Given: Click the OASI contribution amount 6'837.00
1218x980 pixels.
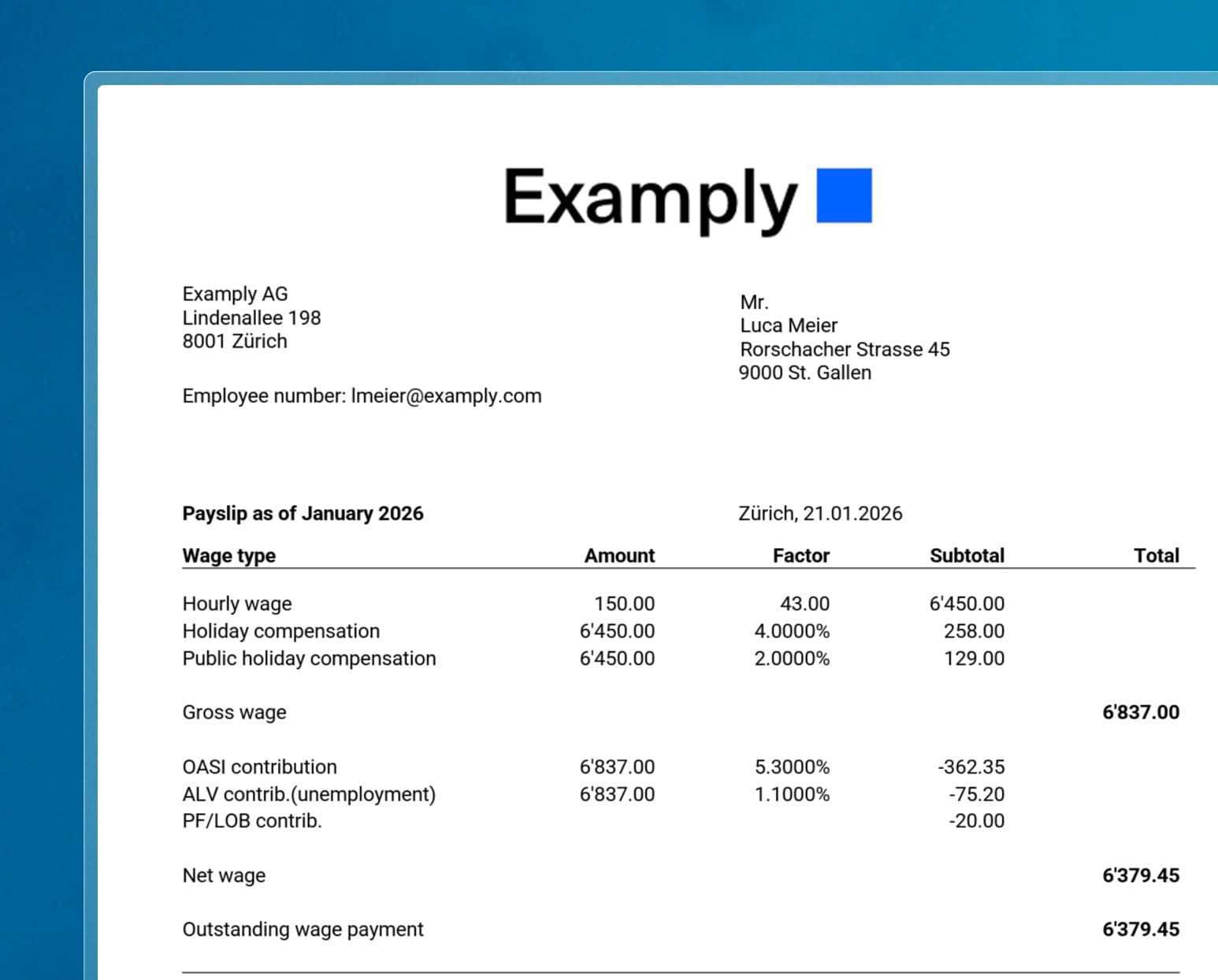Looking at the screenshot, I should [617, 767].
